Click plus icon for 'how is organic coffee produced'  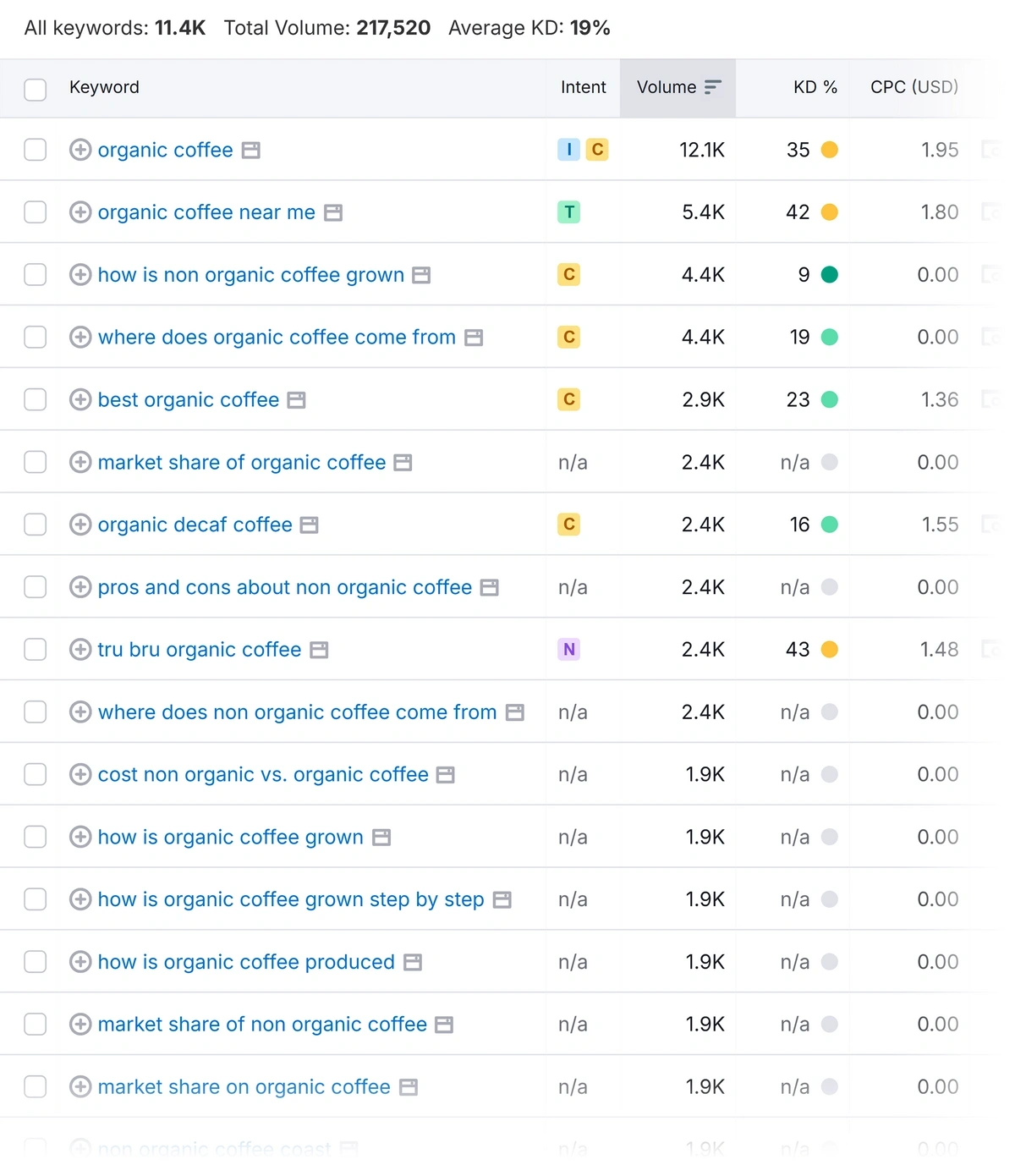(x=80, y=961)
